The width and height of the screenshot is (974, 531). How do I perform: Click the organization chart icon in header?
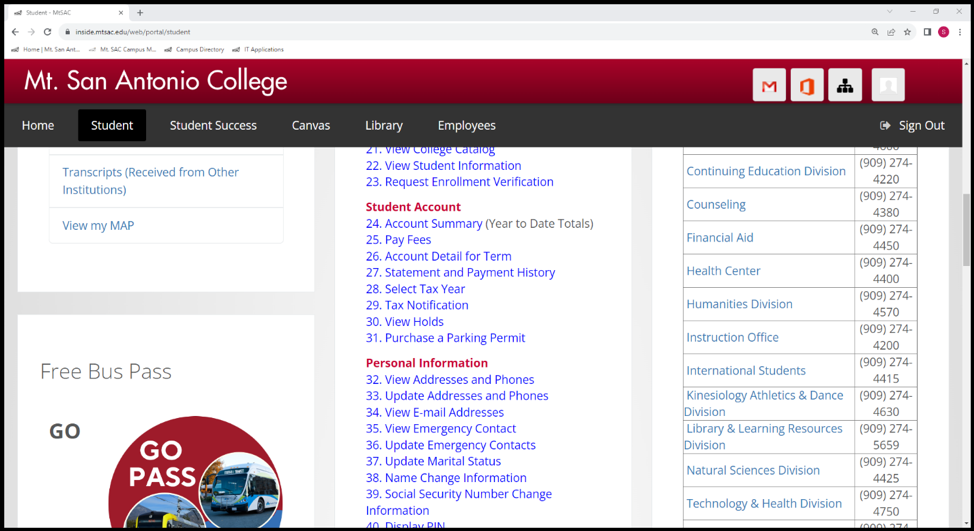(x=845, y=85)
